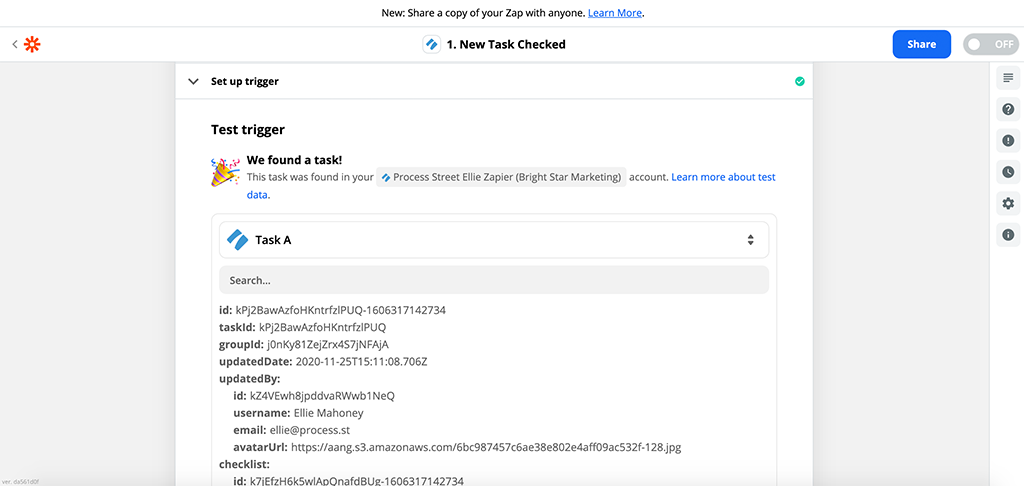Open the alerts exclamation icon
Screen dimensions: 1024x486
tap(1008, 141)
